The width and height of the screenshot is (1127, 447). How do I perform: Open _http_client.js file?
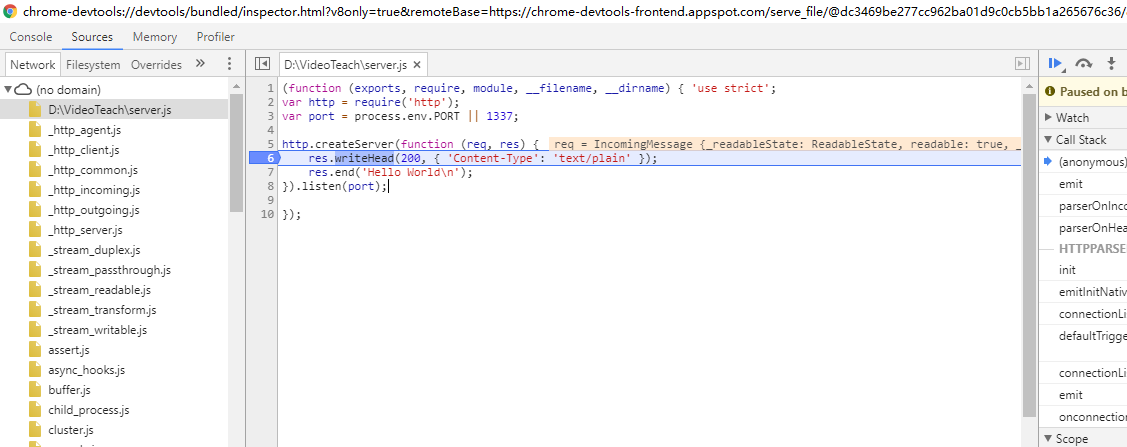[83, 150]
